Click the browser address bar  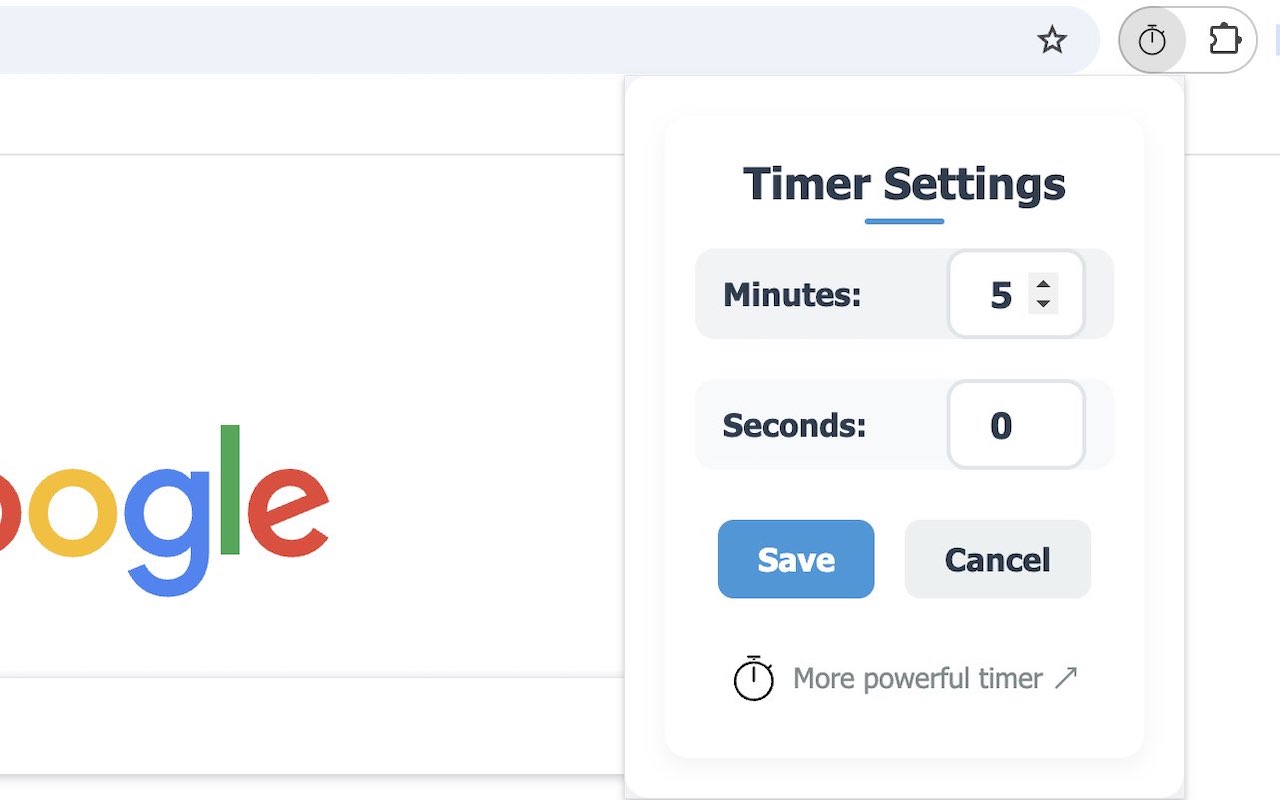point(500,40)
